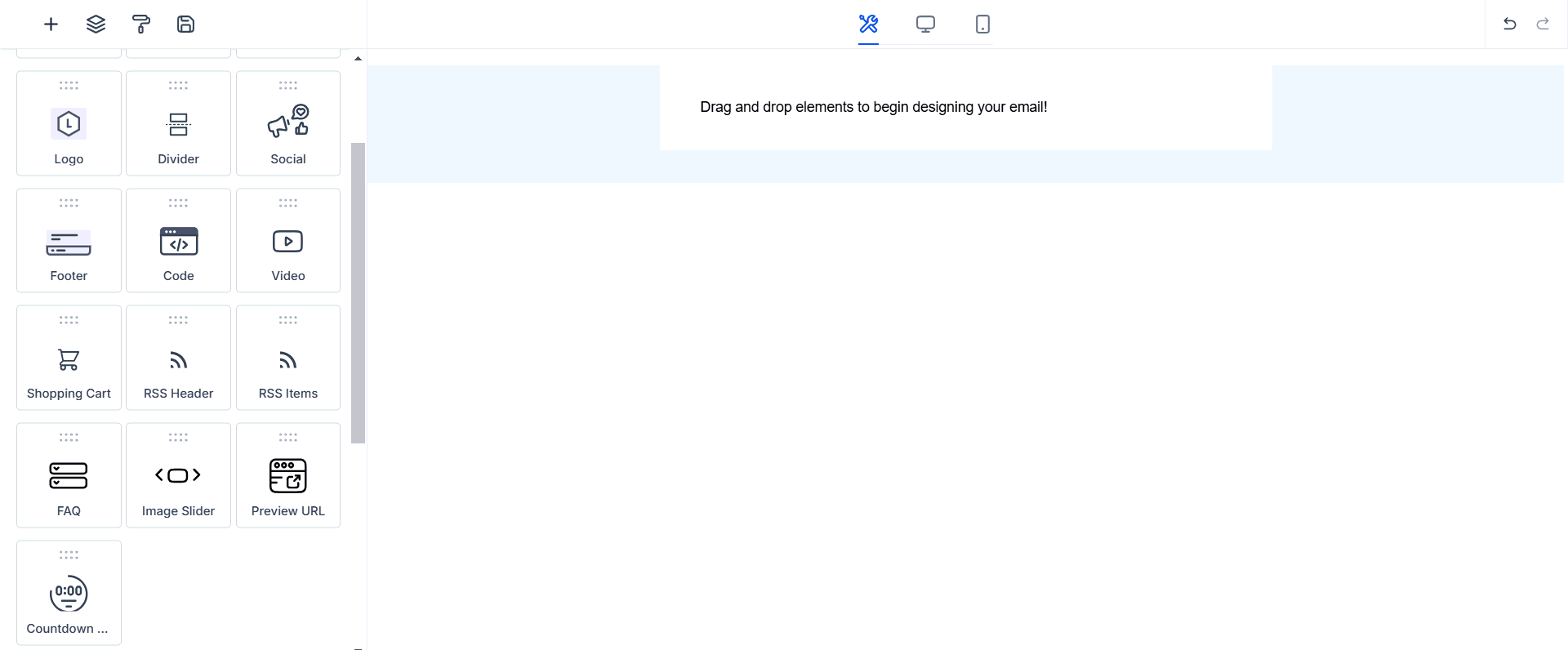Click the elements panel scrollbar thumb
Viewport: 1568px width, 650px height.
pyautogui.click(x=358, y=293)
